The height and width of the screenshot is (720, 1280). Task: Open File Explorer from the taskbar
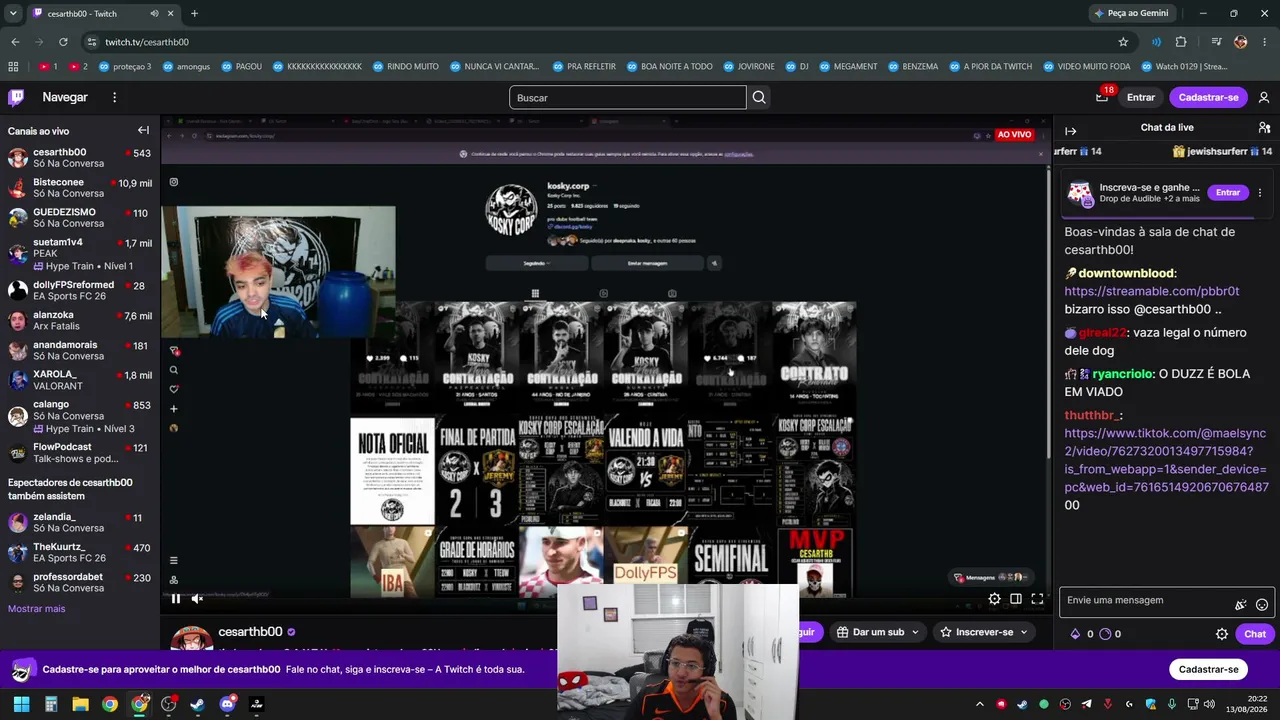(x=80, y=704)
